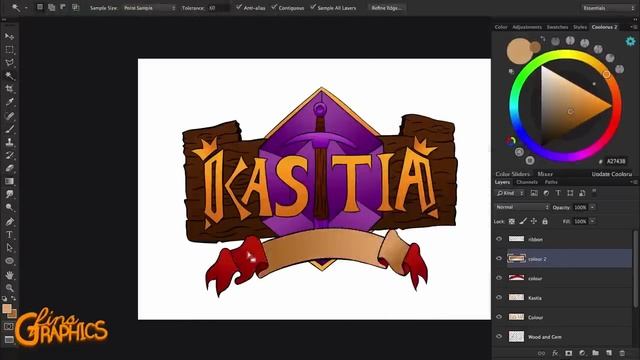Select the Crop tool
This screenshot has width=640, height=360.
pos(9,89)
